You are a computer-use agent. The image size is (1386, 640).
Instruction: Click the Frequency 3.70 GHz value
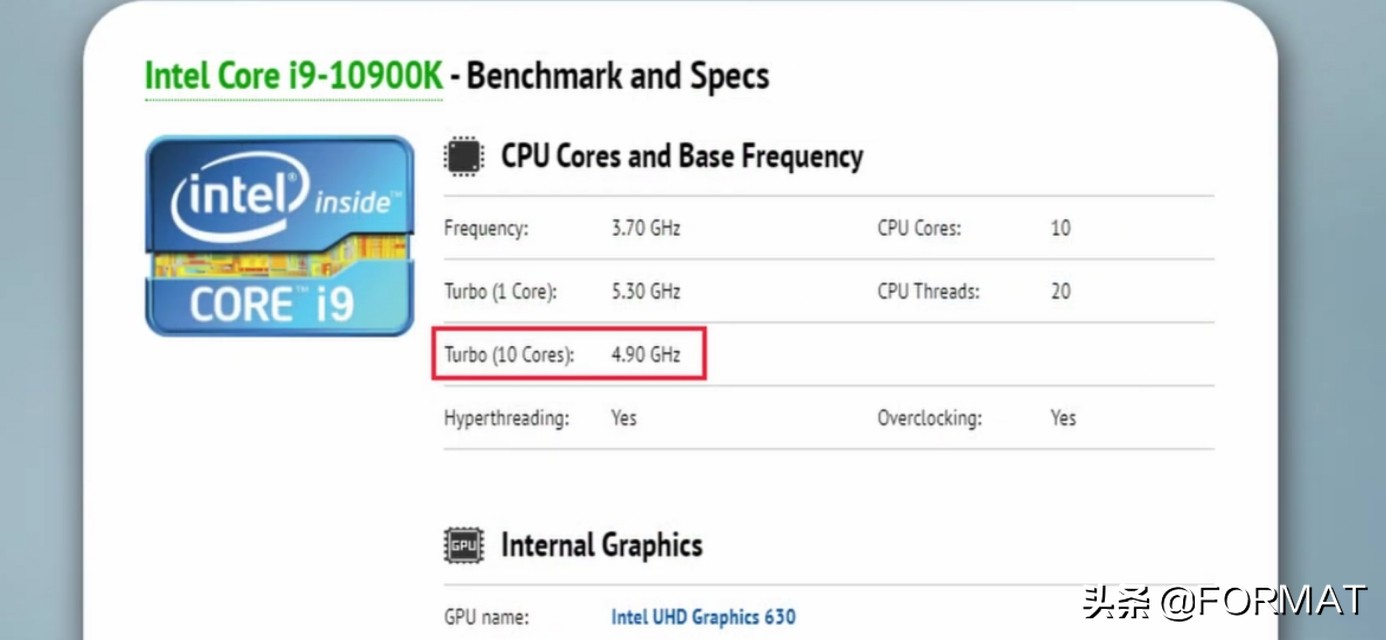click(x=645, y=228)
